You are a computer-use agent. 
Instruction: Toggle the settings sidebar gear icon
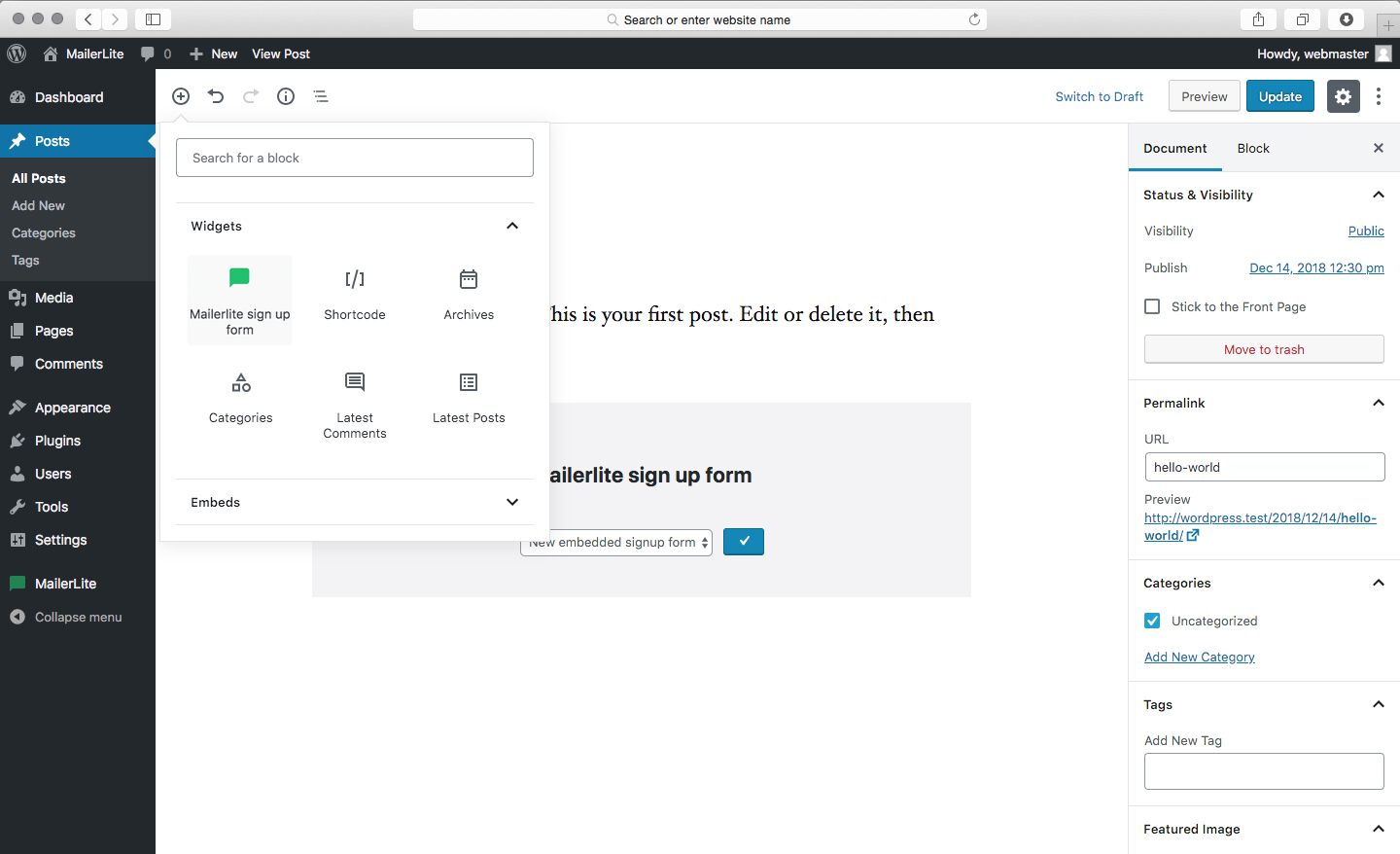(1343, 96)
